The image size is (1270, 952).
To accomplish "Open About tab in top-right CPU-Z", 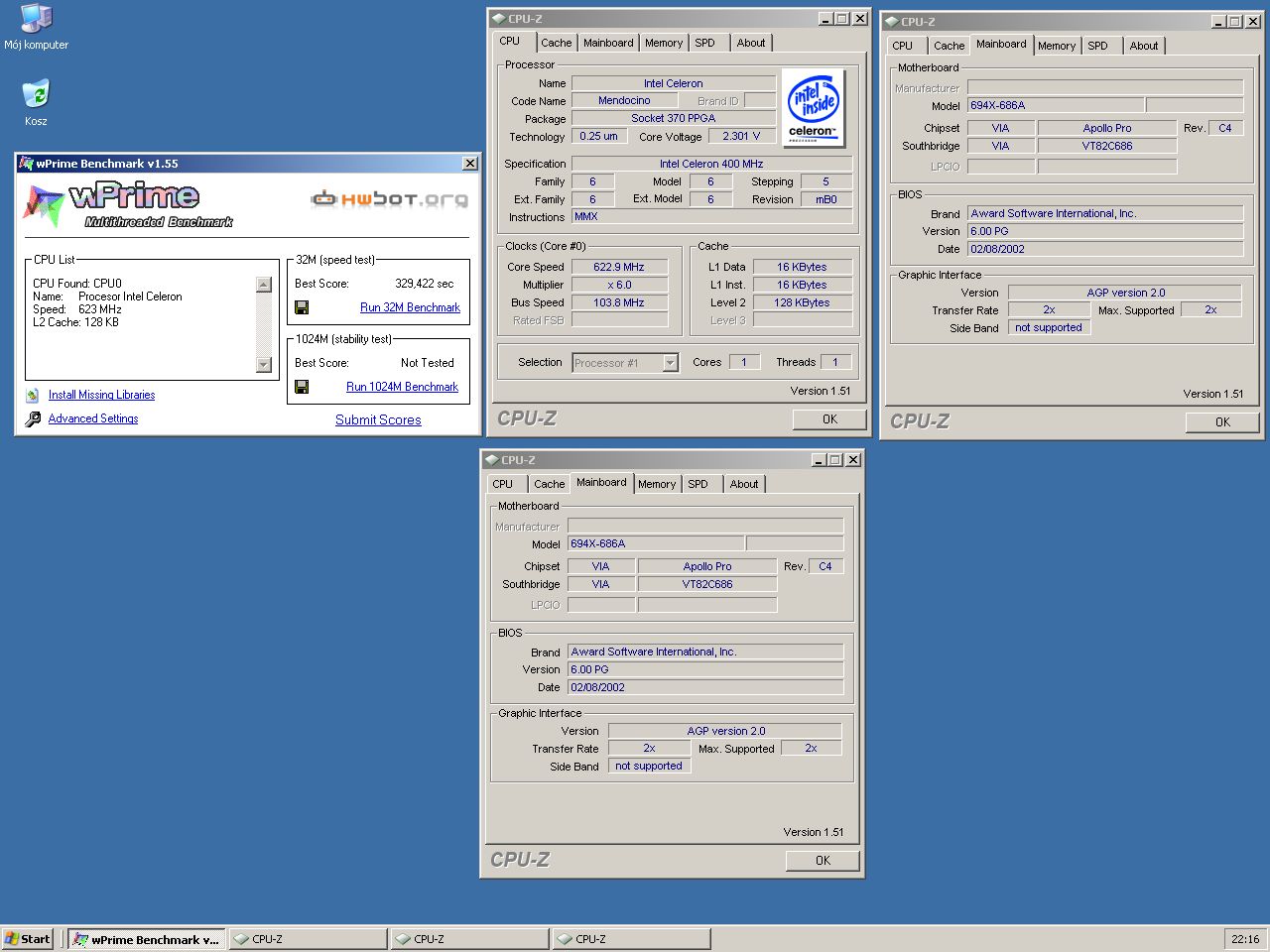I will tap(1144, 46).
